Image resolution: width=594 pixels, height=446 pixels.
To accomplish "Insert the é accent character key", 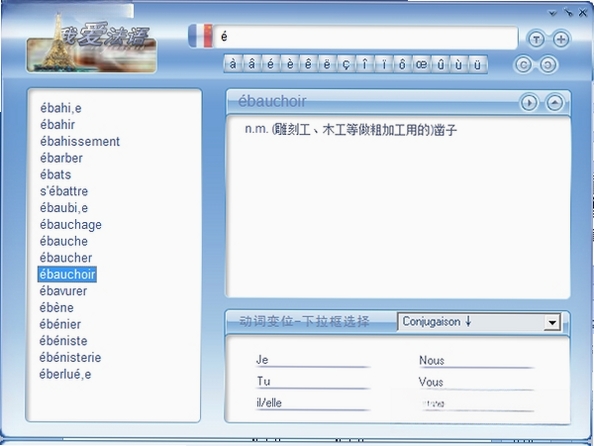I will (x=270, y=64).
